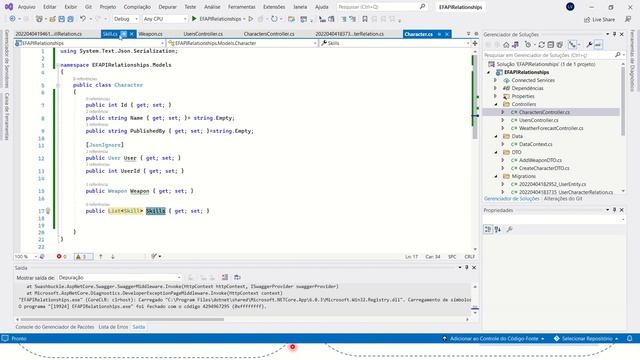The height and width of the screenshot is (360, 640).
Task: Open EFAPIRelationships.Models.Character navigation dropdown
Action: (242, 43)
